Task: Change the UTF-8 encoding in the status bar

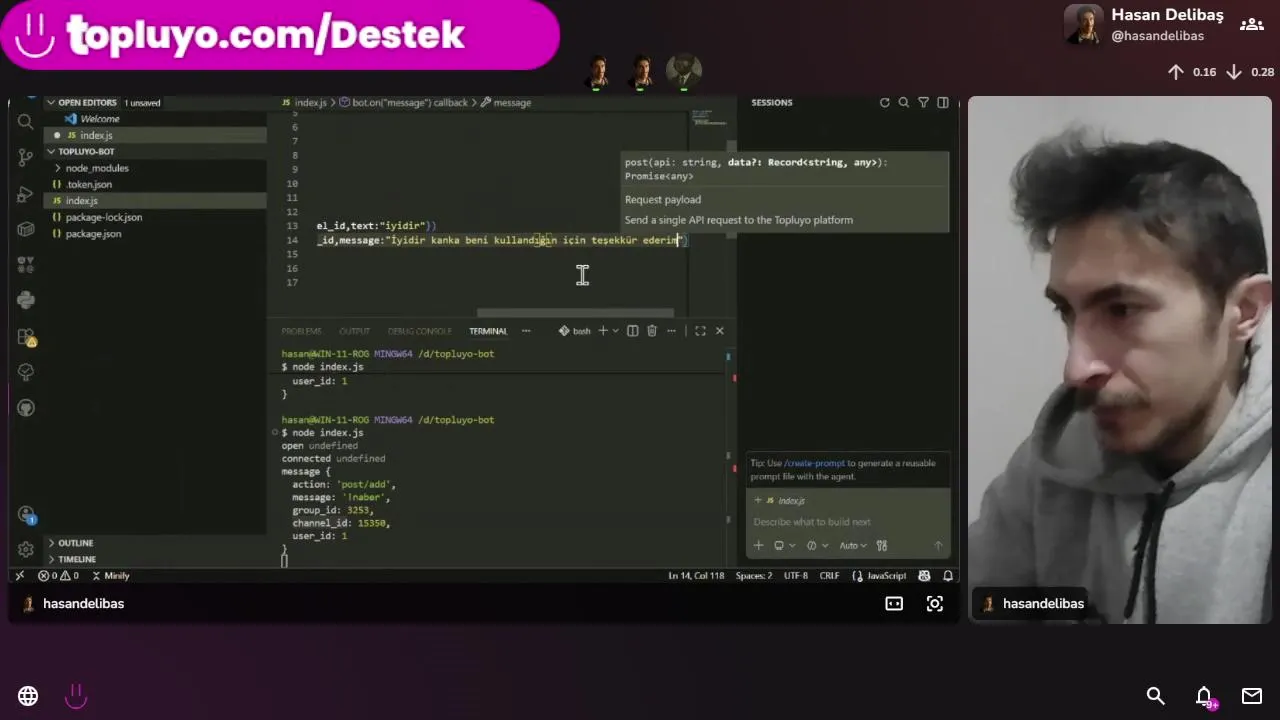Action: (x=795, y=576)
